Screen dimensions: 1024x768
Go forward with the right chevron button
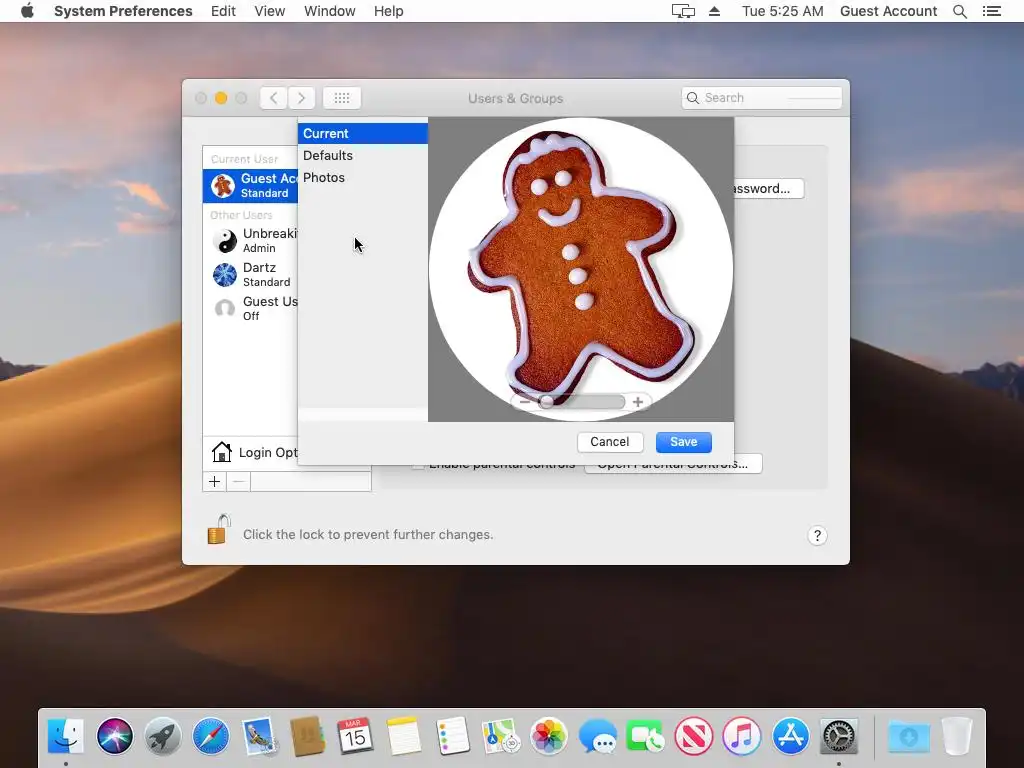click(301, 98)
